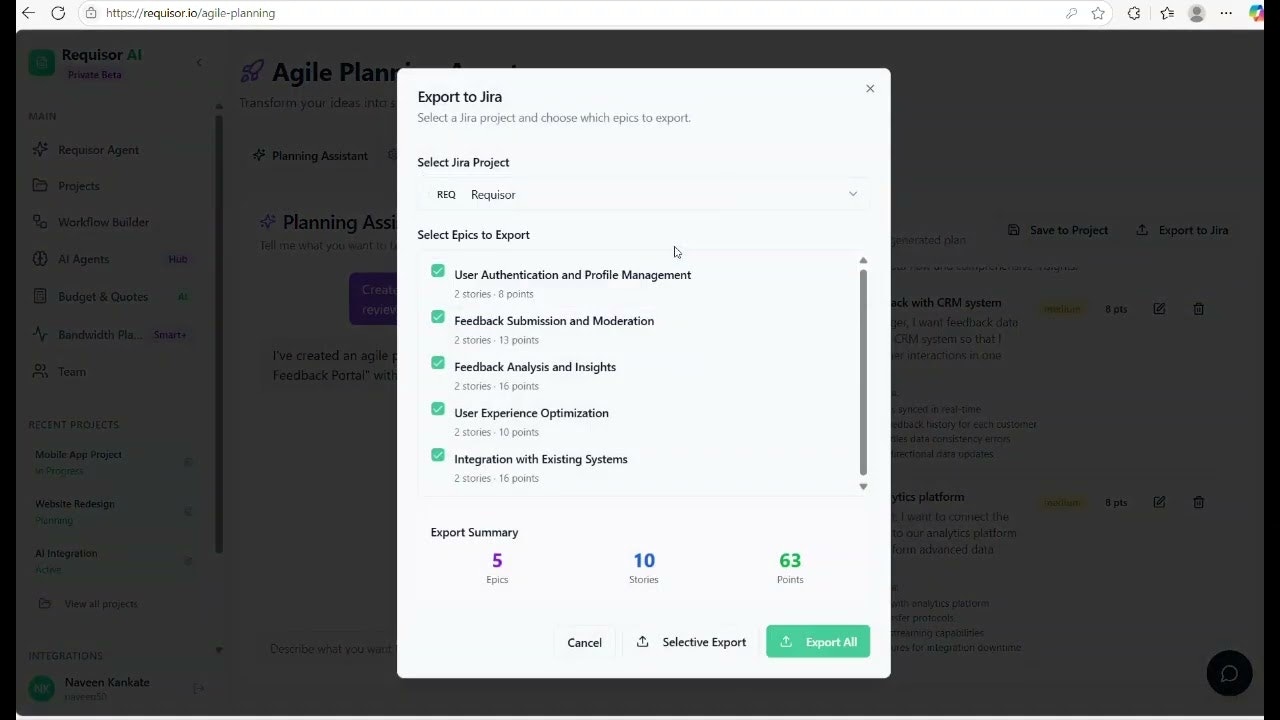The width and height of the screenshot is (1280, 720).
Task: Collapse sidebar using chevron icon
Action: pos(199,62)
